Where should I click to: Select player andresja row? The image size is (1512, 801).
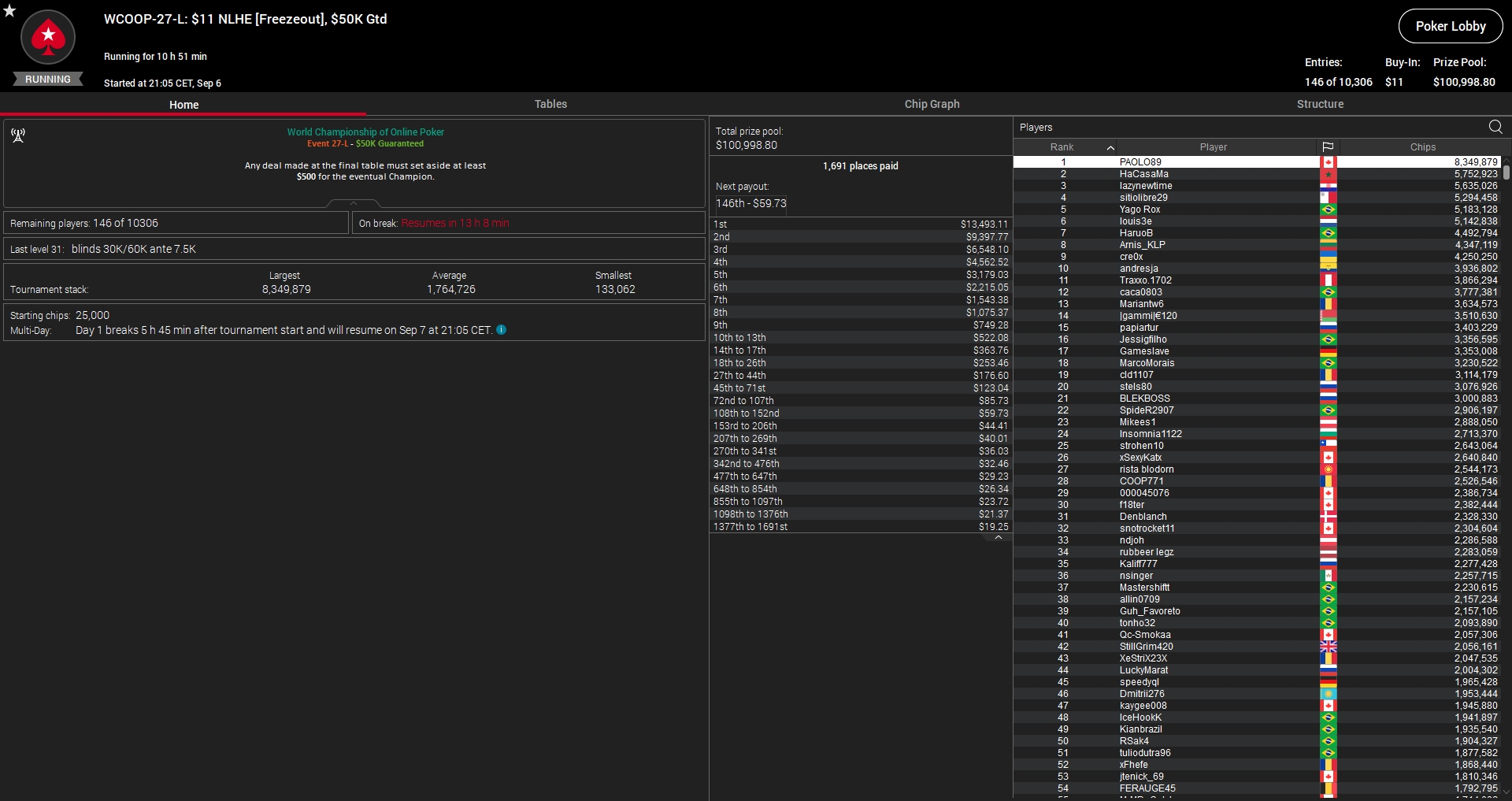(x=1257, y=269)
